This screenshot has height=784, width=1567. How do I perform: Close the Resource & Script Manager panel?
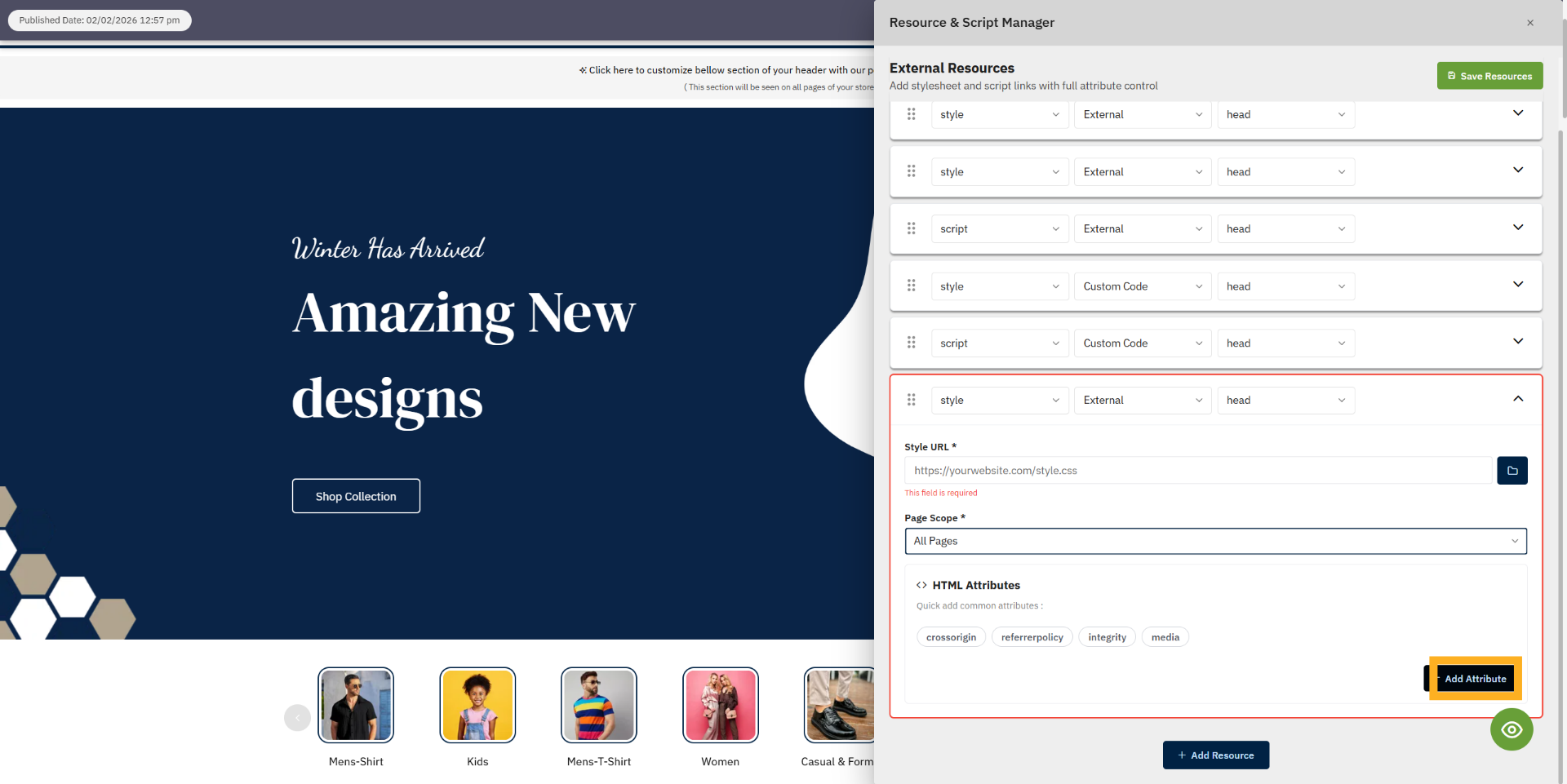coord(1530,23)
